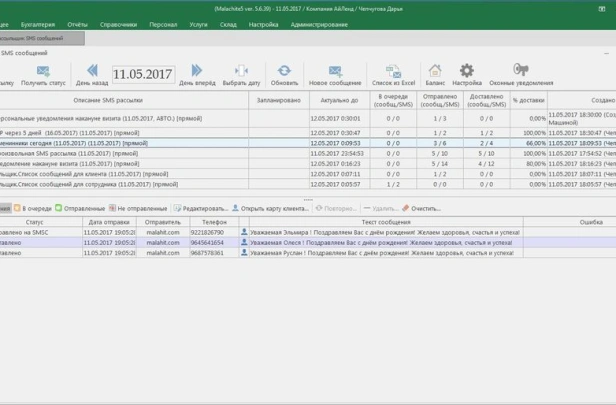Open the 'Отчёты' menu
616x405 pixels.
[x=79, y=23]
